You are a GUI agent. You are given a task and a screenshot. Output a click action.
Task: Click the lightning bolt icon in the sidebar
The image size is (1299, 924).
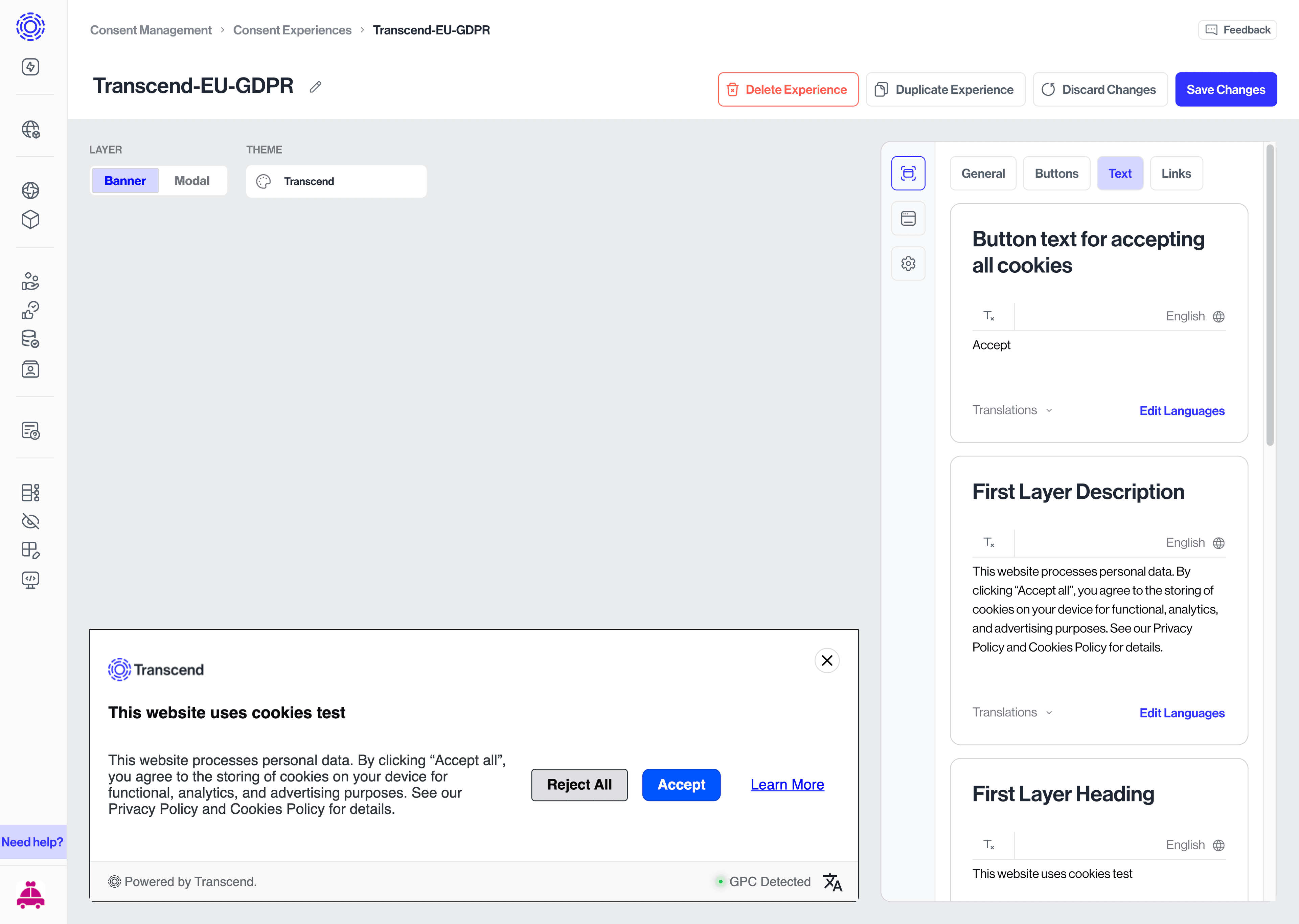pos(29,67)
